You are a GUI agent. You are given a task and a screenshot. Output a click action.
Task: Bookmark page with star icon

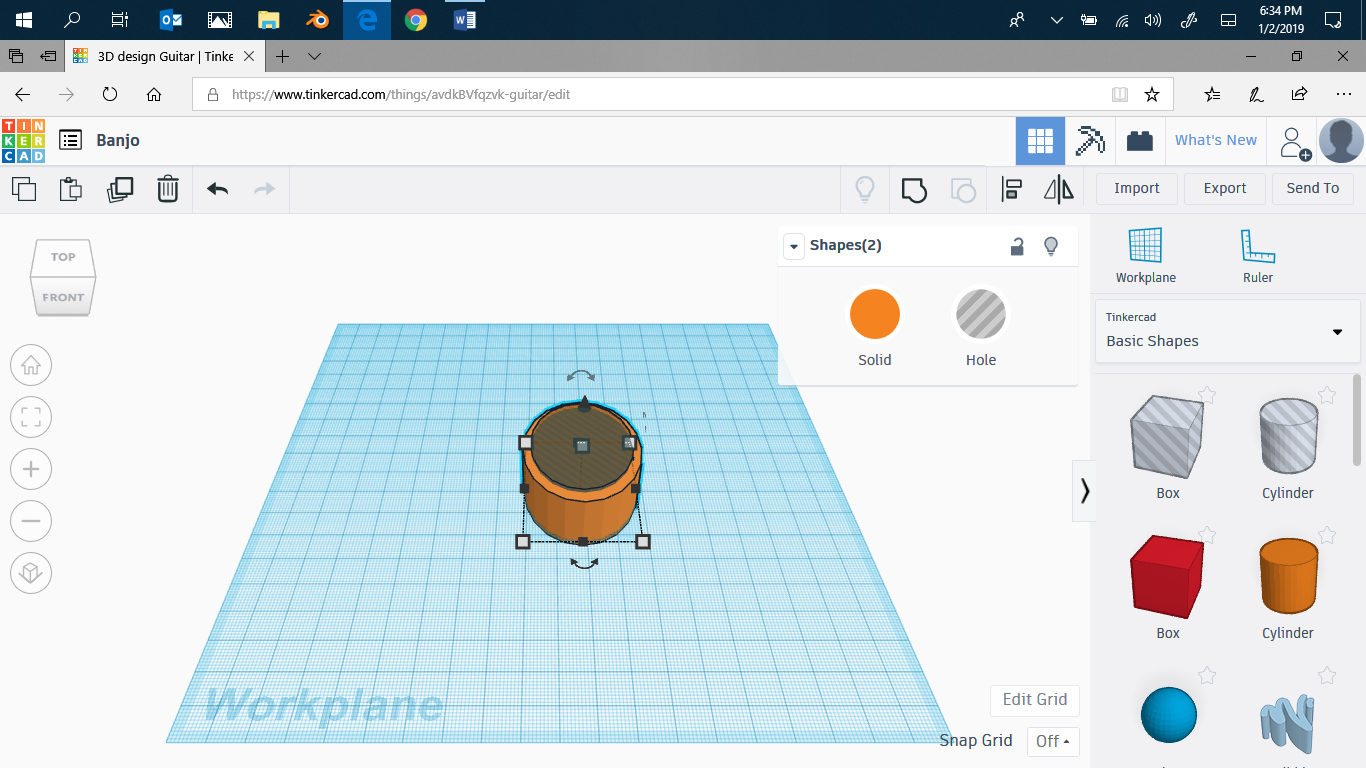1152,95
